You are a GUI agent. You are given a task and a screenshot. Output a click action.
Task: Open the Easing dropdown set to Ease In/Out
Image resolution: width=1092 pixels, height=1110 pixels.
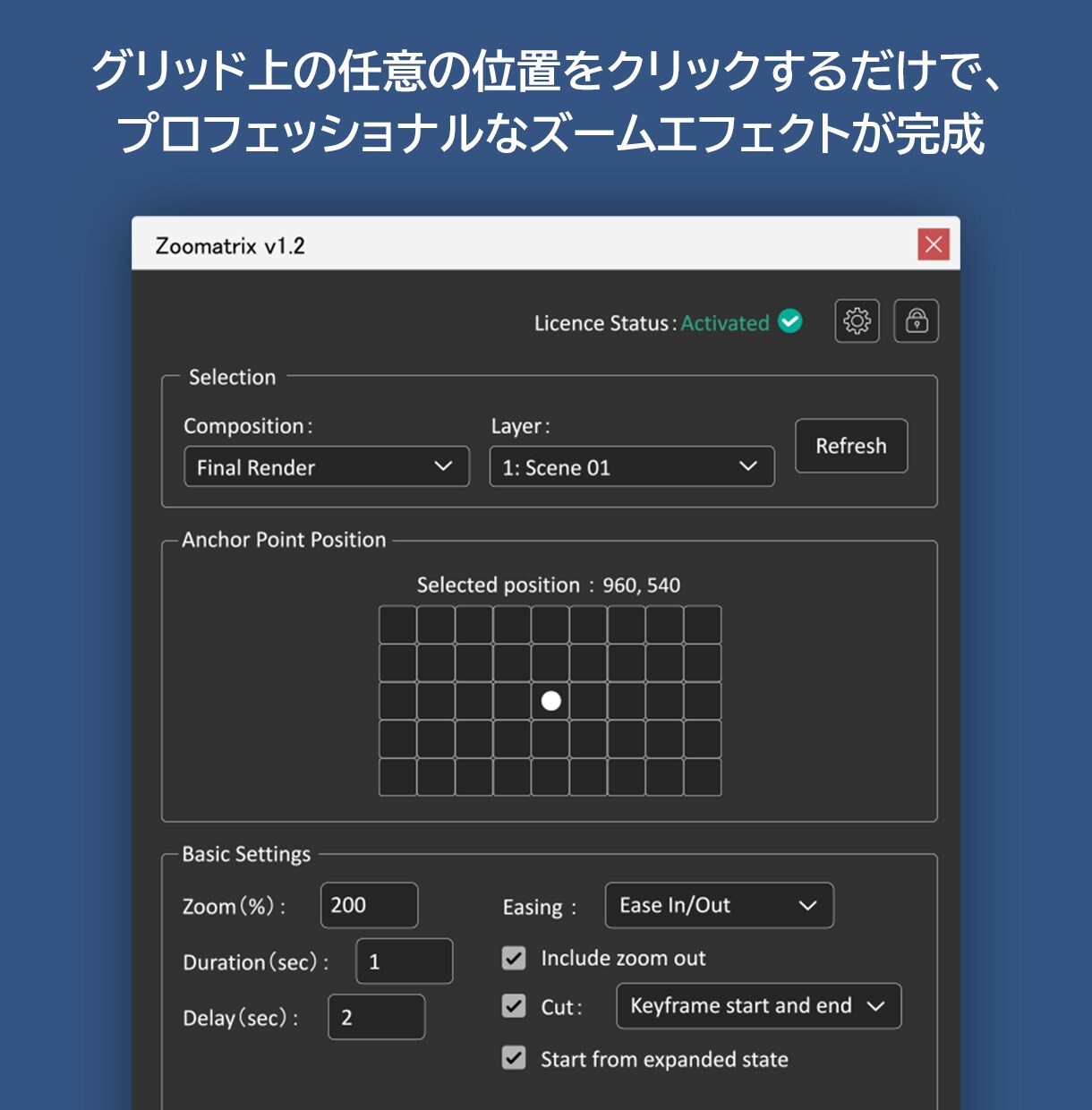pyautogui.click(x=720, y=905)
